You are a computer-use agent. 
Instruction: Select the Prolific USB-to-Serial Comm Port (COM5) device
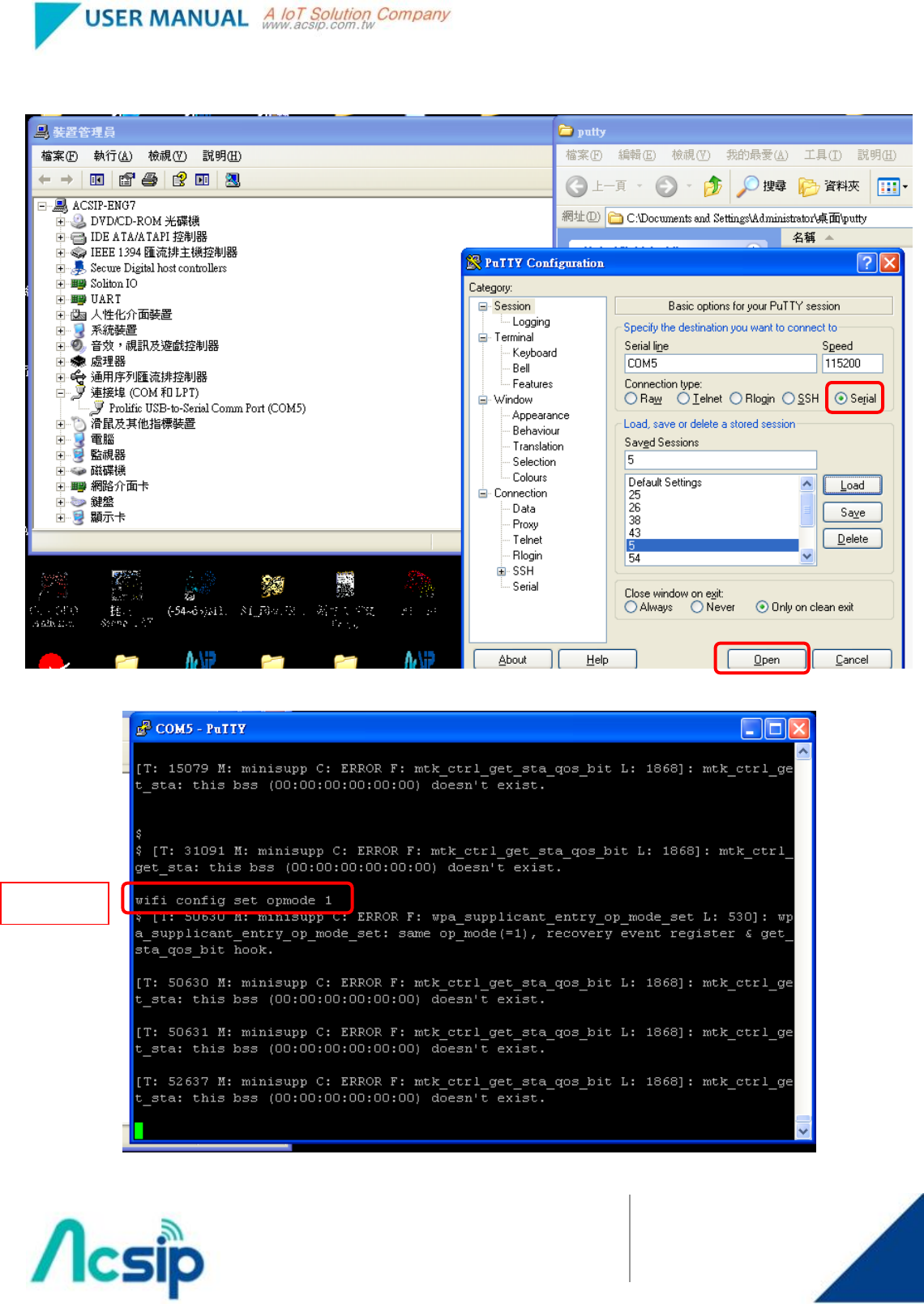tap(207, 408)
